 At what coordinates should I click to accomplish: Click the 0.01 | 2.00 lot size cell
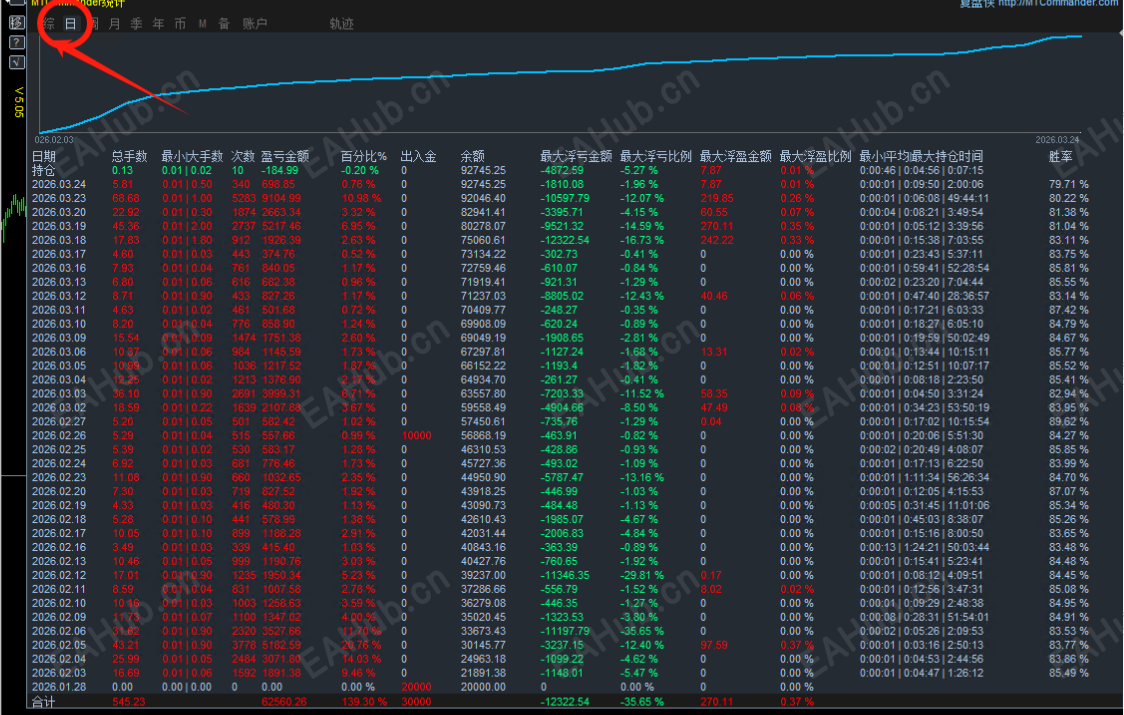click(x=186, y=226)
